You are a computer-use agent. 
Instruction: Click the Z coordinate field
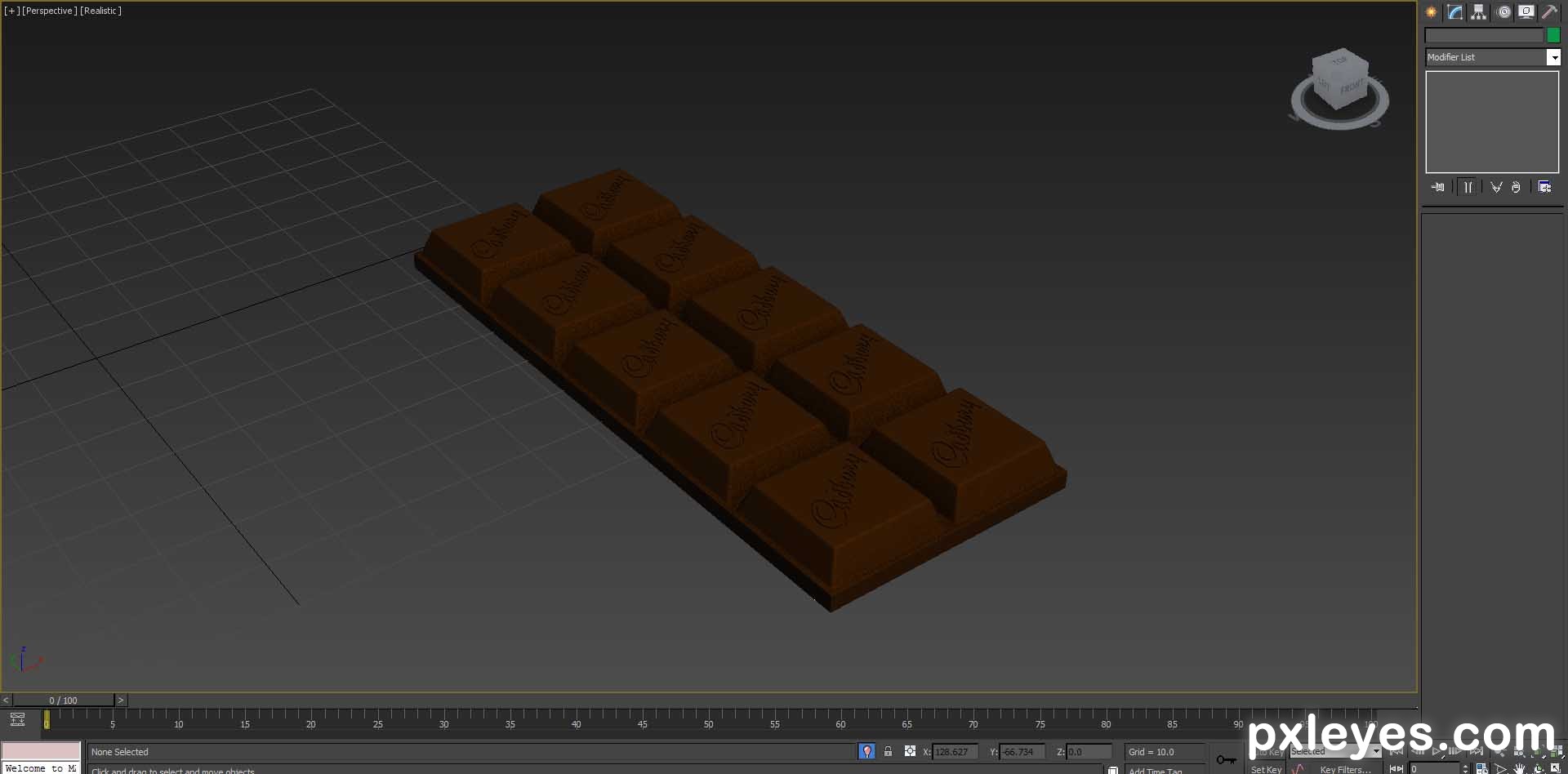[1089, 752]
